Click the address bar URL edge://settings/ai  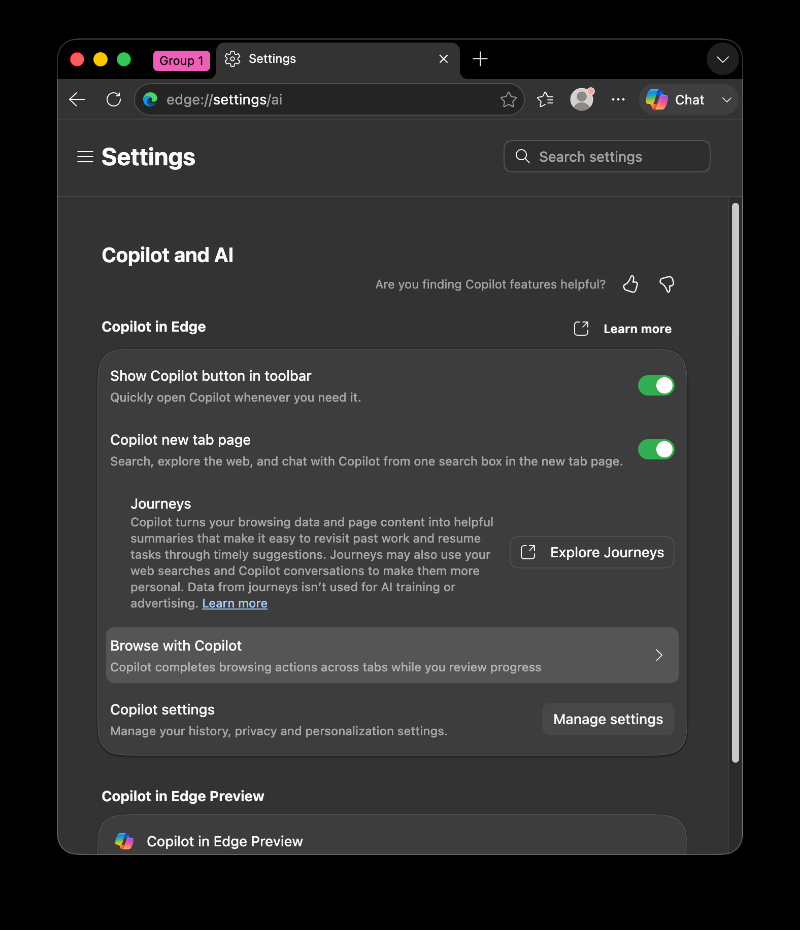pos(224,100)
